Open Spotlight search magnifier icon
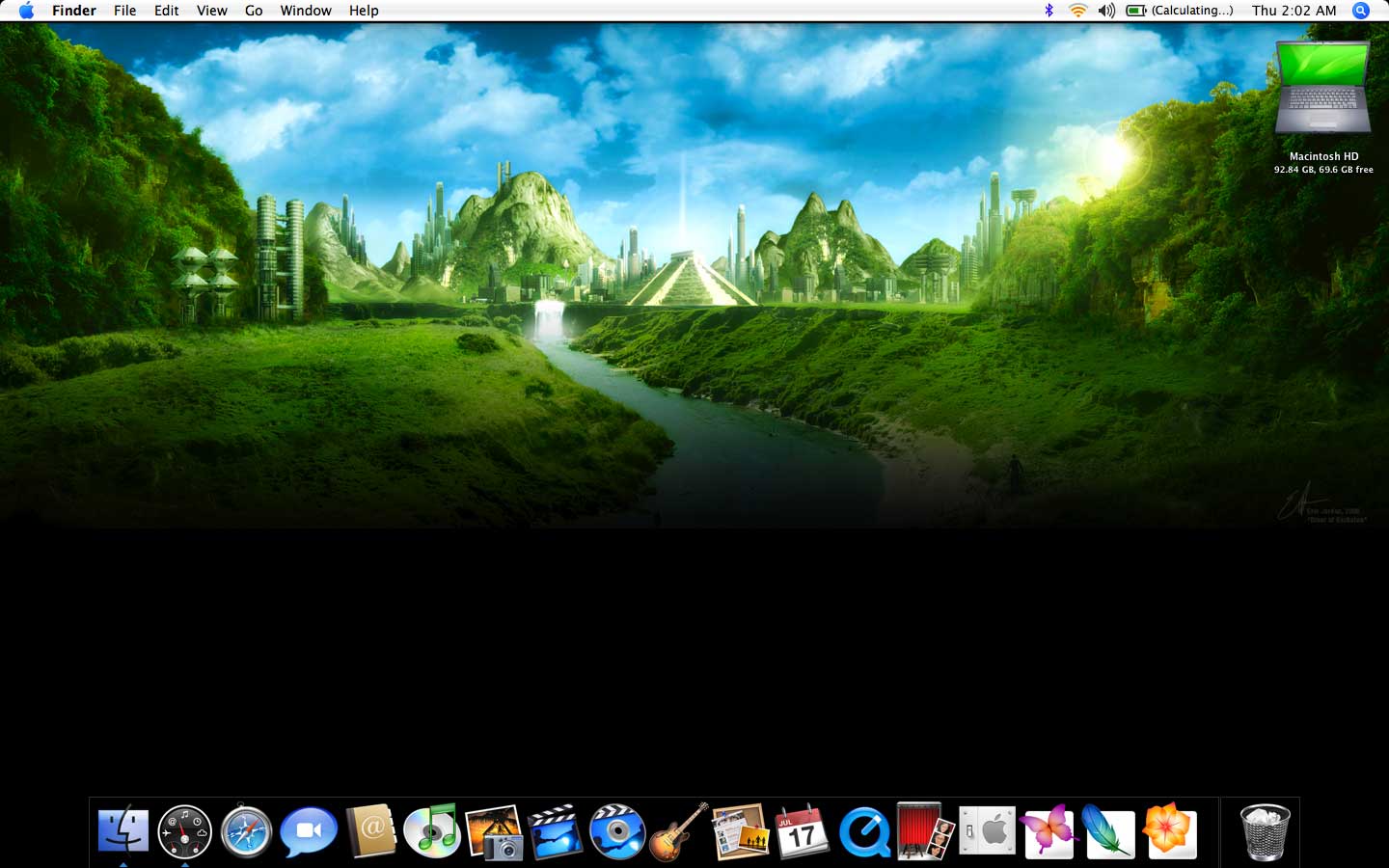The image size is (1389, 868). pyautogui.click(x=1361, y=11)
